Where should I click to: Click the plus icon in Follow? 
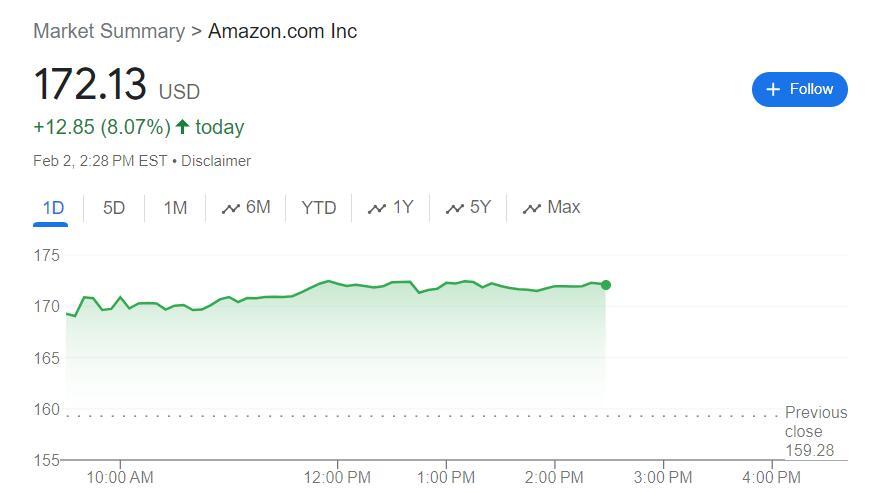pos(773,90)
